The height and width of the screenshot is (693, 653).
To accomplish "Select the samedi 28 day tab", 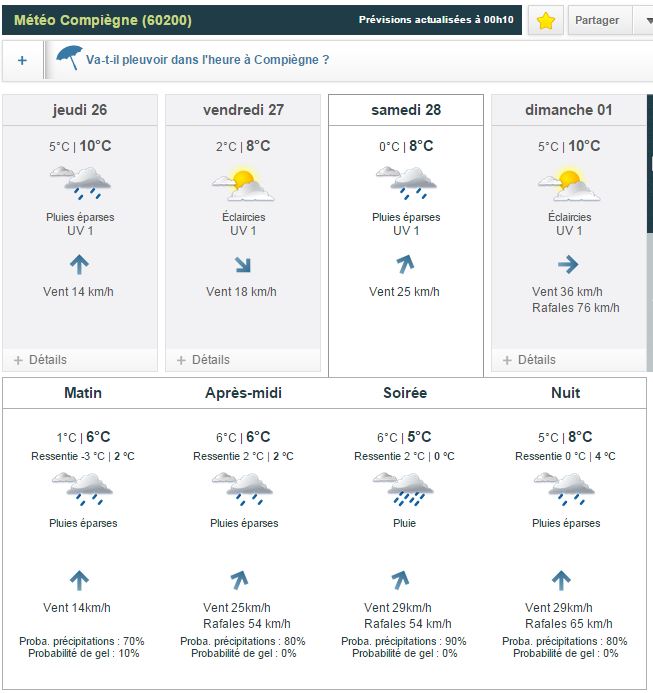I will click(405, 110).
